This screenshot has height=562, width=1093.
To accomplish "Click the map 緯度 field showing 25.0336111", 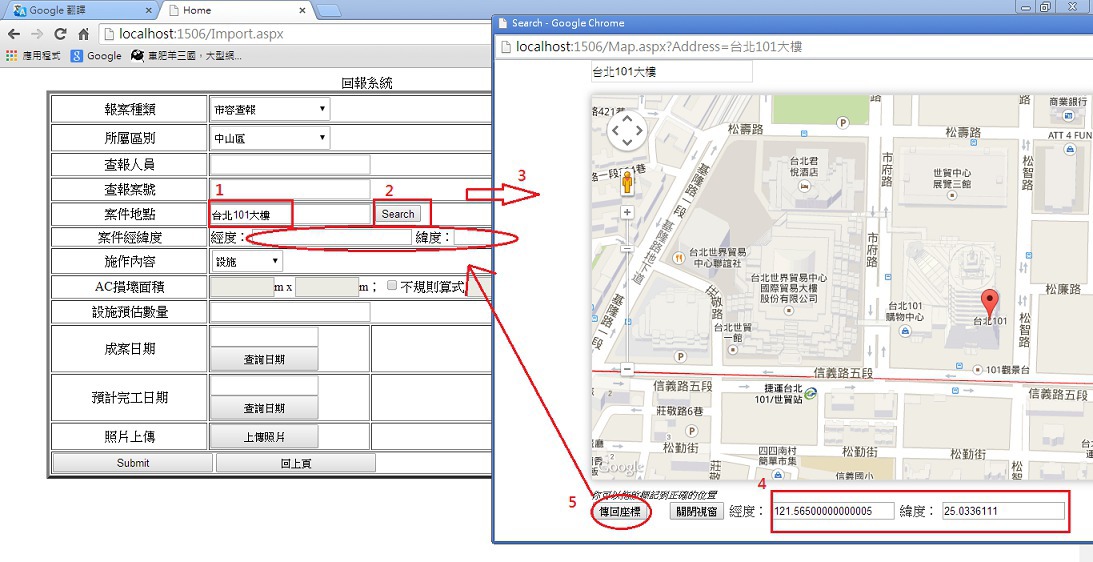I will point(1003,511).
